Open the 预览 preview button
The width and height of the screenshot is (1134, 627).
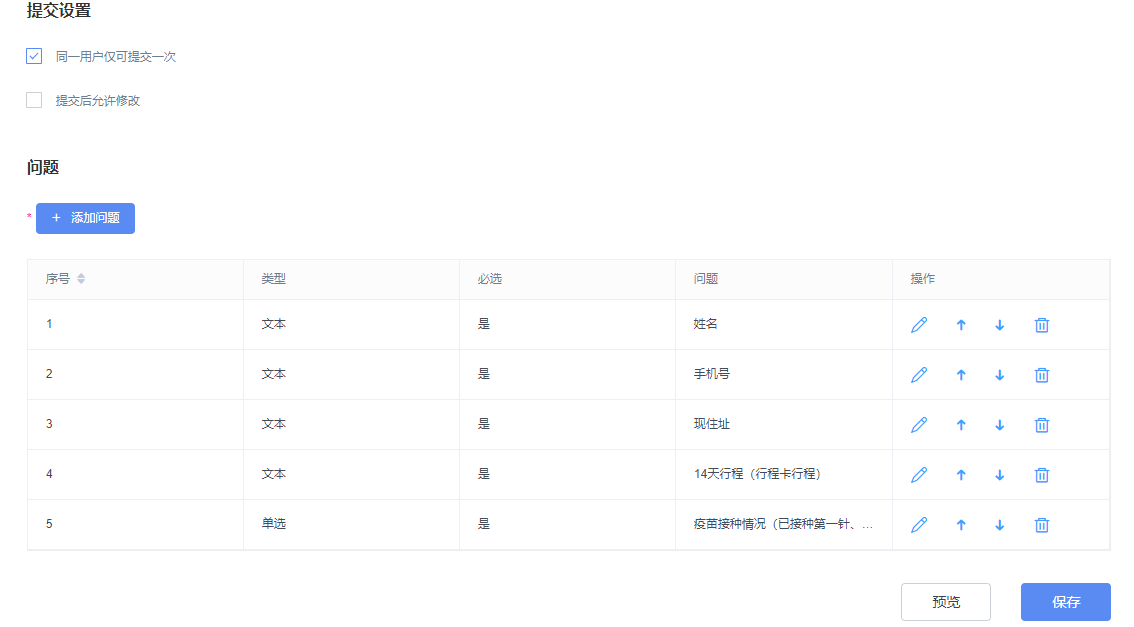pyautogui.click(x=945, y=602)
